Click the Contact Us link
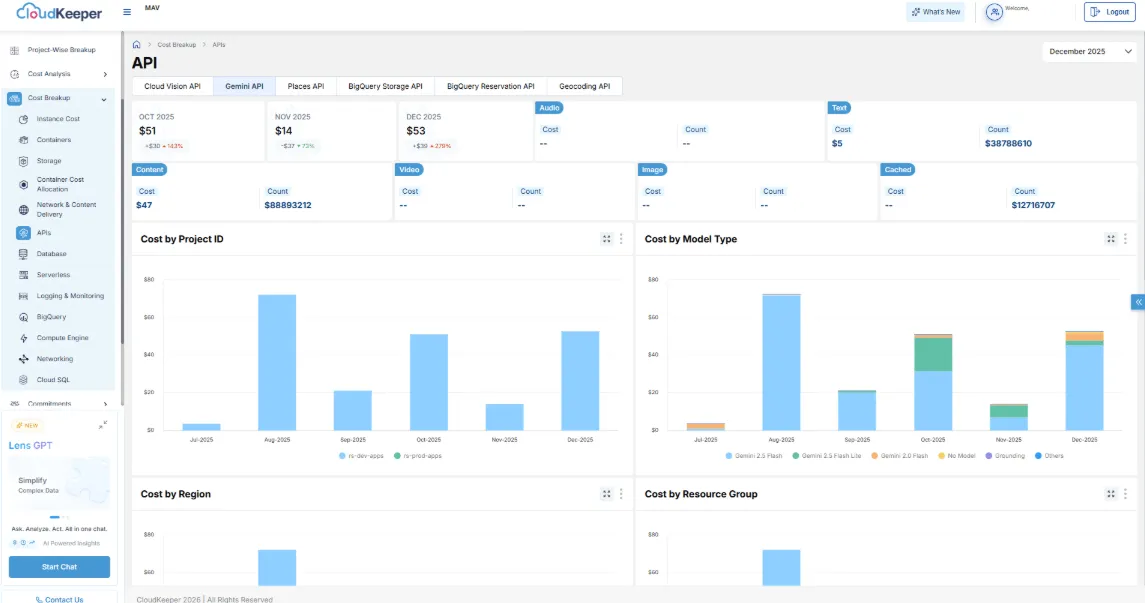Screen dimensions: 1145x603 (59, 599)
